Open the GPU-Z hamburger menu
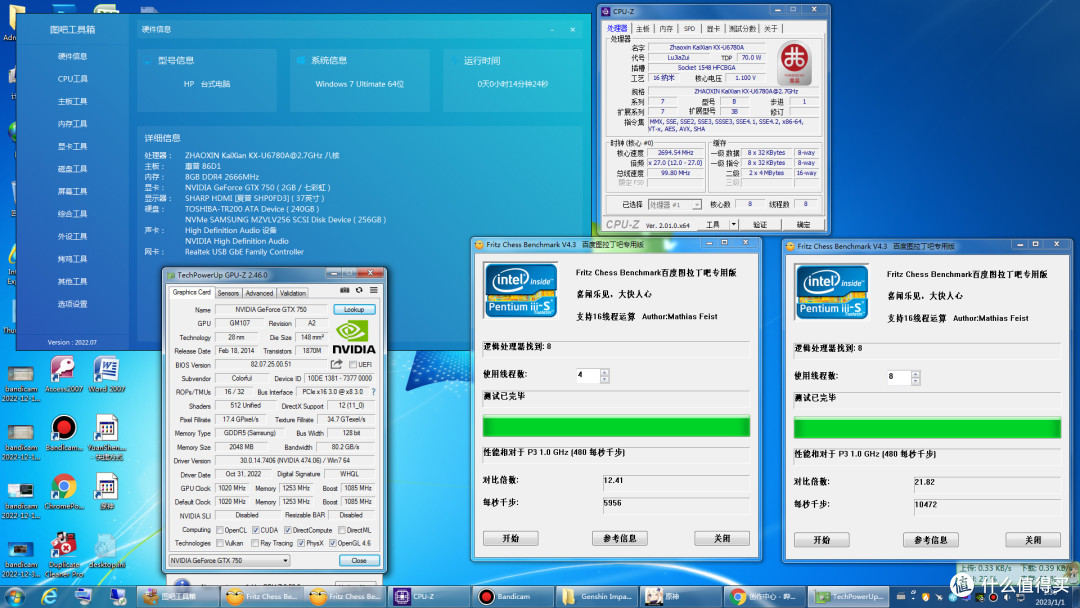Screen dimensions: 1080x608 coord(373,291)
